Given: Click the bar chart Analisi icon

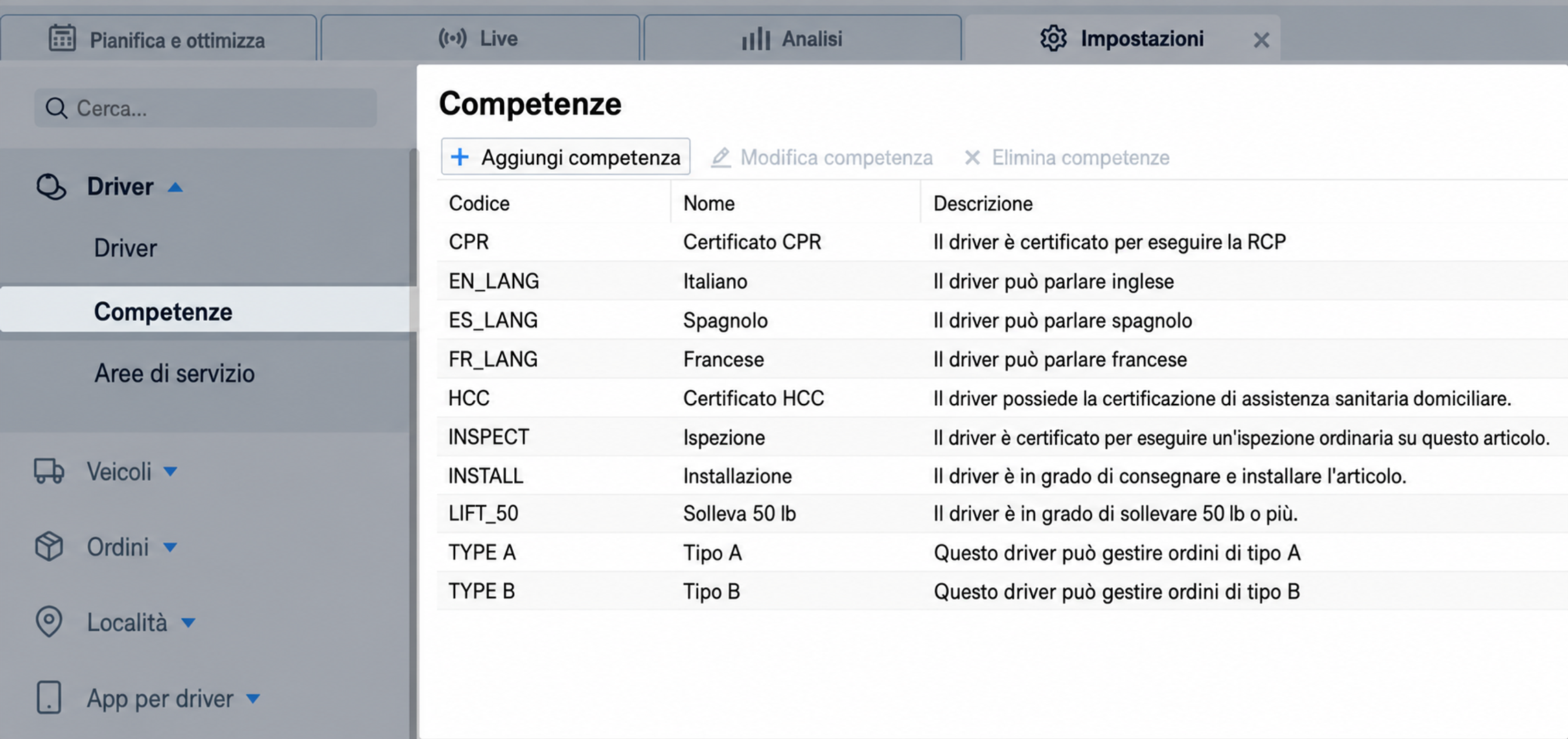Looking at the screenshot, I should click(x=756, y=38).
